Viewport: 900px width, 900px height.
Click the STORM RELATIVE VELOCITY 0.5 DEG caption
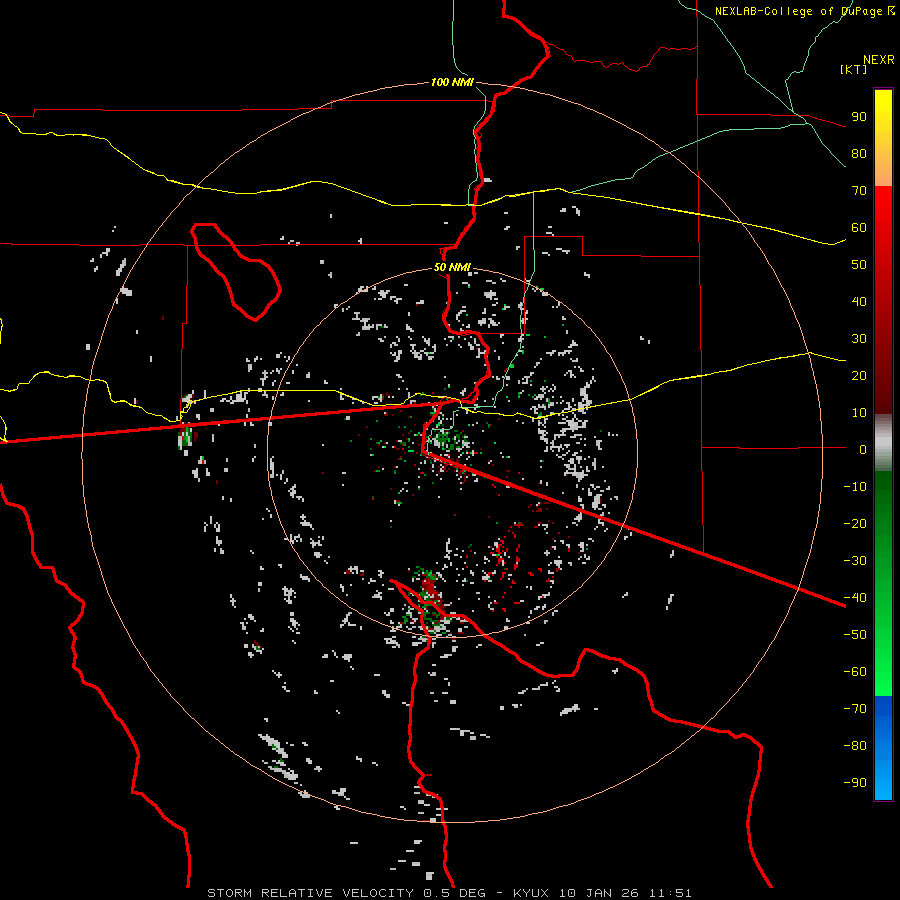346,893
